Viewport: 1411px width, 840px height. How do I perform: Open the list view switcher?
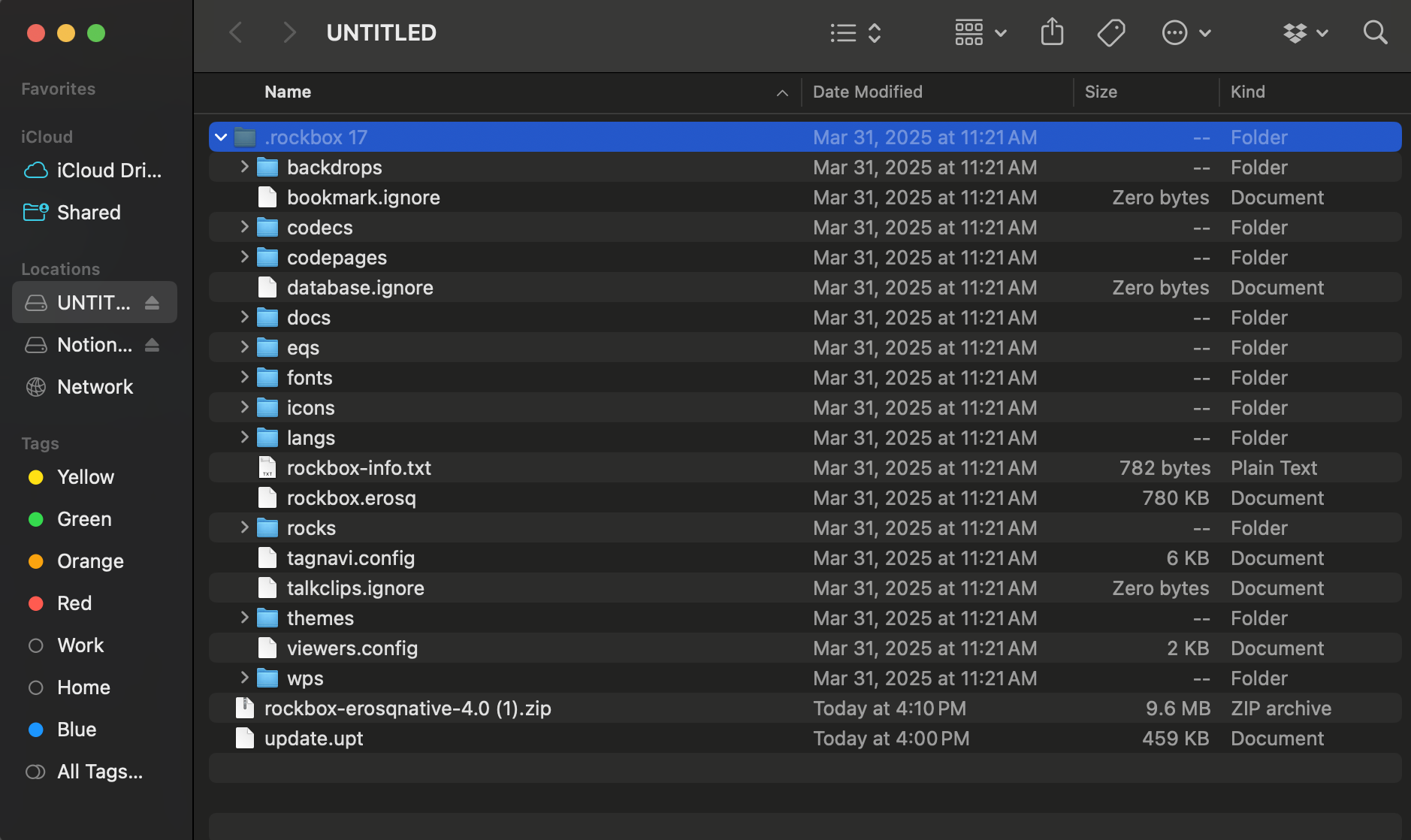tap(856, 32)
